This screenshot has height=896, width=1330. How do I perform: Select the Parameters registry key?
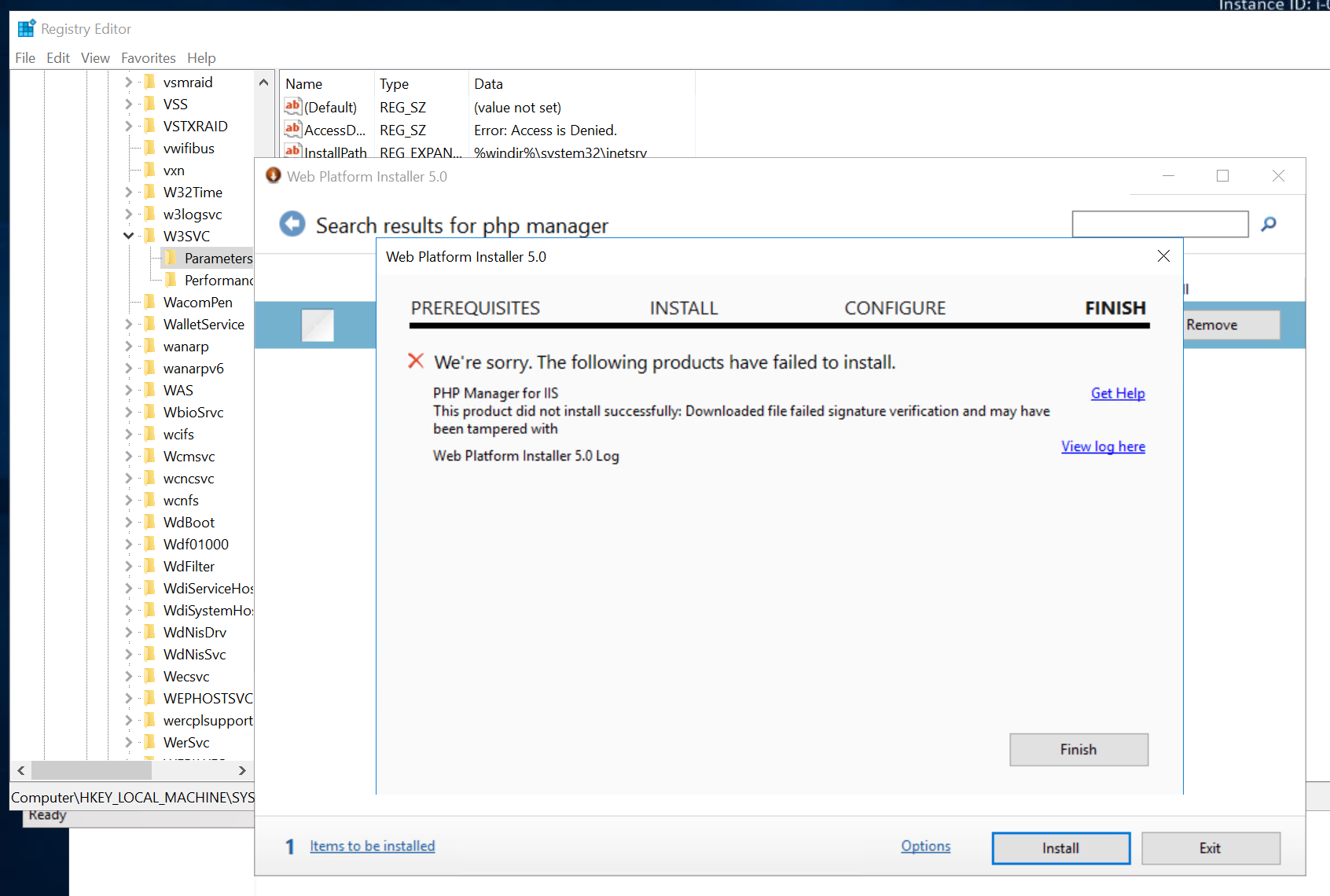(x=219, y=258)
